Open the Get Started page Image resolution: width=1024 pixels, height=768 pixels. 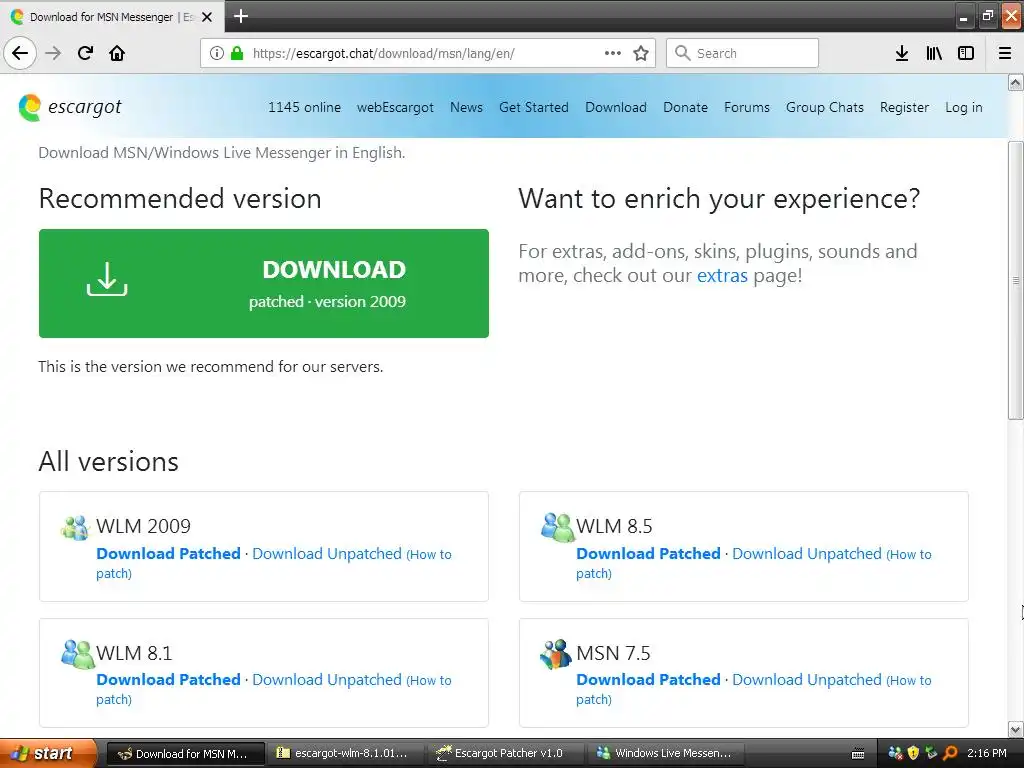tap(534, 107)
